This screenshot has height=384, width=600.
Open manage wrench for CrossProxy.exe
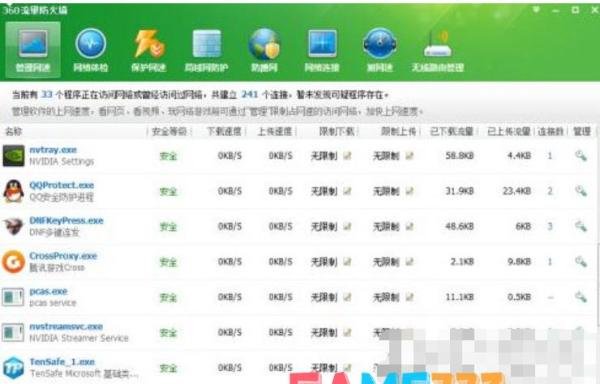[581, 261]
